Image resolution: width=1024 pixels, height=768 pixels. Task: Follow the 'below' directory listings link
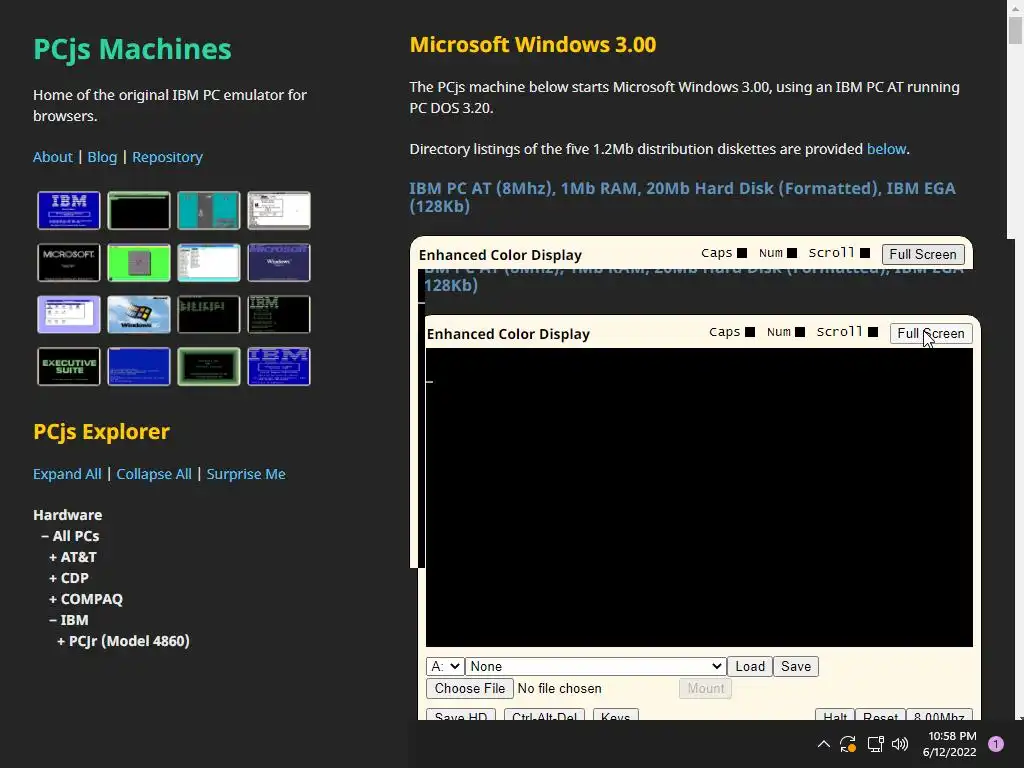(x=886, y=149)
